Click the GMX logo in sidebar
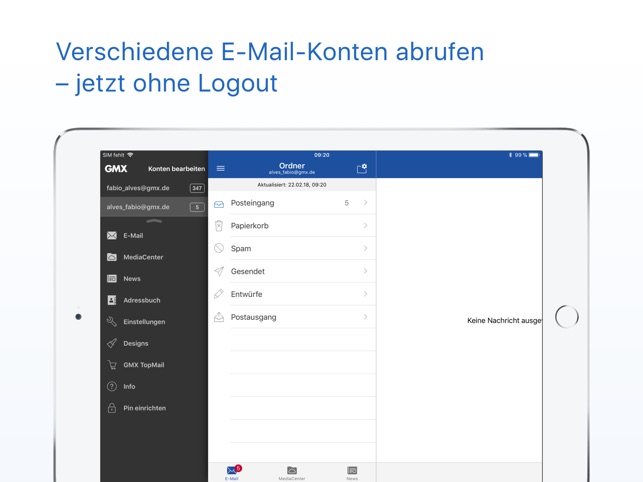The width and height of the screenshot is (643, 482). click(116, 169)
